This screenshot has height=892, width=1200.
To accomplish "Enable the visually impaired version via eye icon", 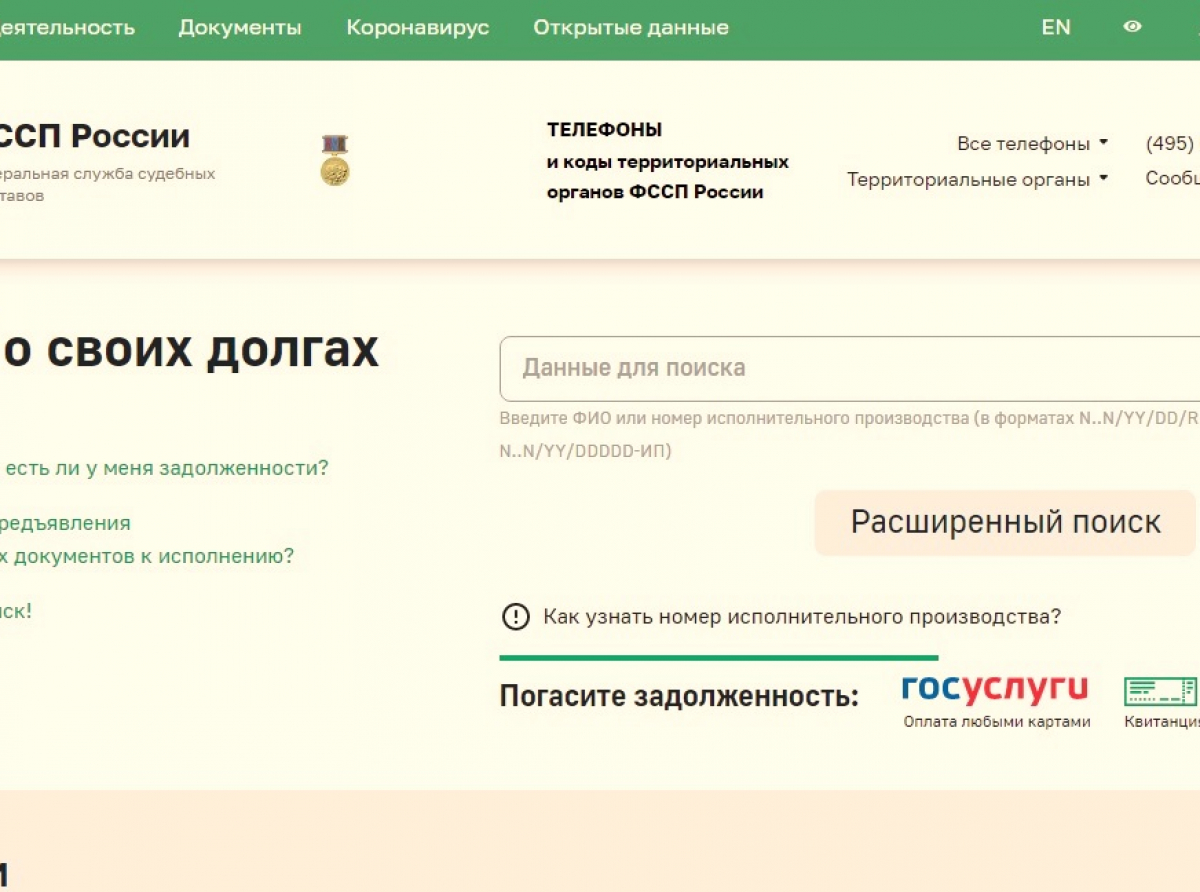I will 1132,27.
